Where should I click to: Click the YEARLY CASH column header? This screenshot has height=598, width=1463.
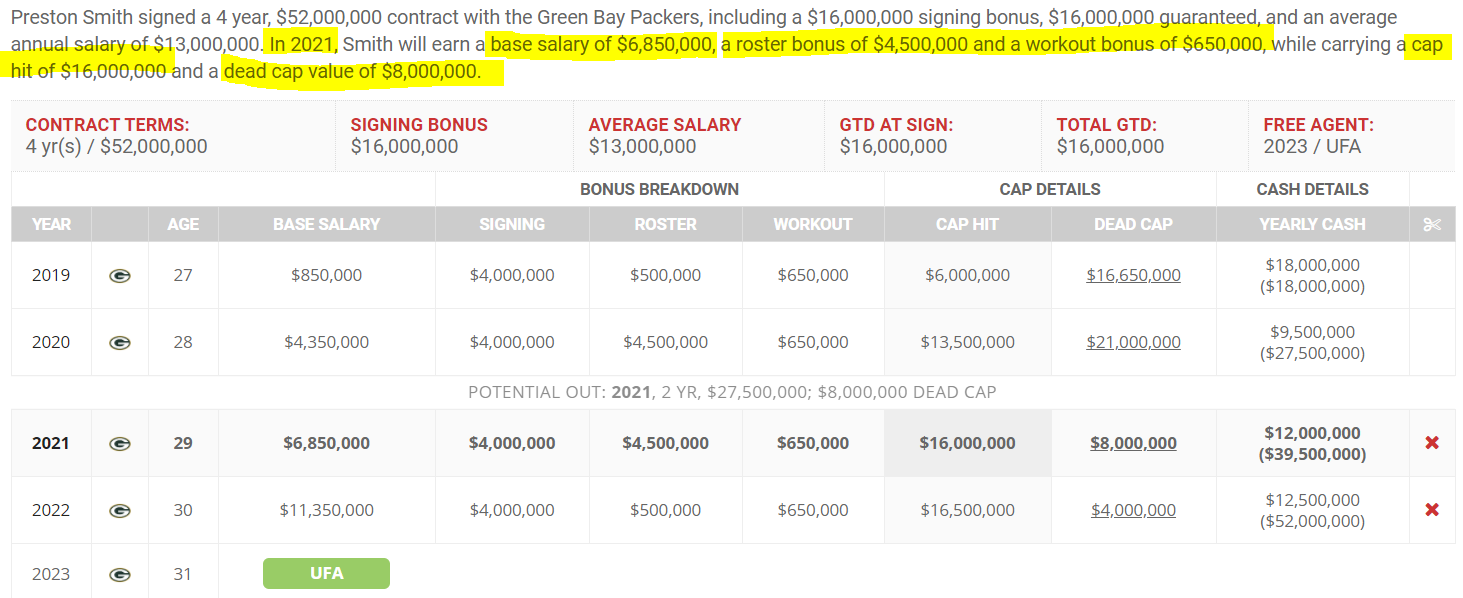click(x=1312, y=224)
